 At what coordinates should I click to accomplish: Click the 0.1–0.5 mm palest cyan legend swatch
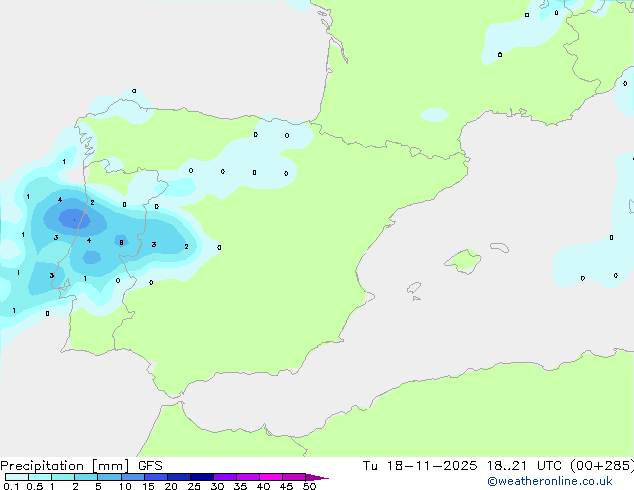tap(17, 477)
